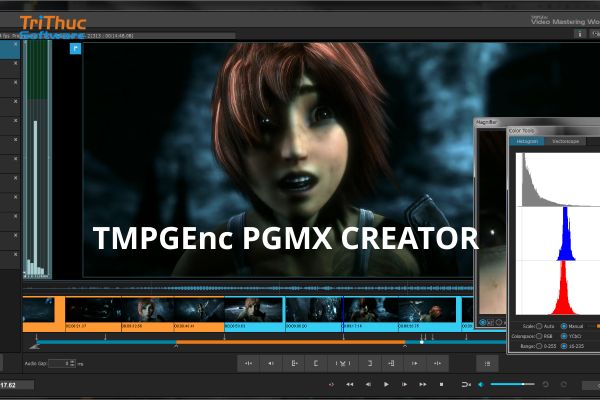
Task: Select the first clip thumbnail in the timeline
Action: coord(38,310)
